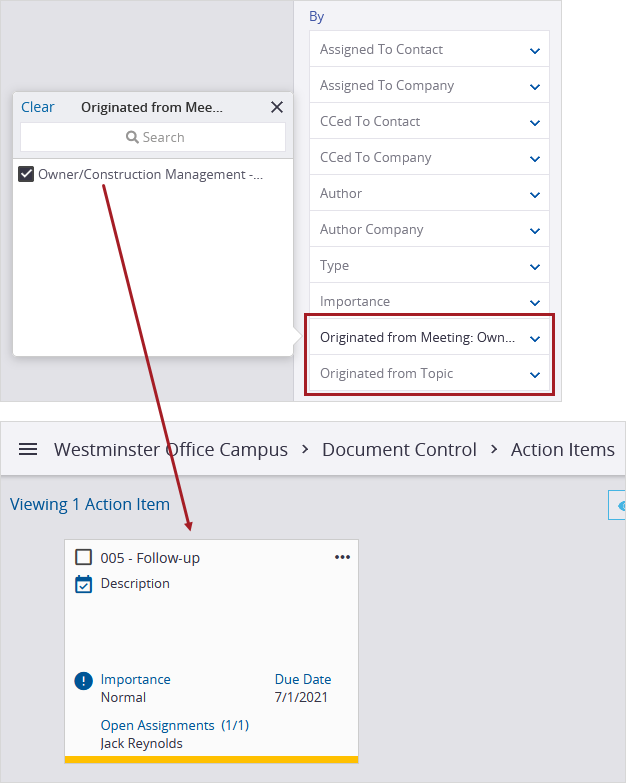This screenshot has width=626, height=783.
Task: Expand the Originated from Topic filter
Action: [429, 373]
